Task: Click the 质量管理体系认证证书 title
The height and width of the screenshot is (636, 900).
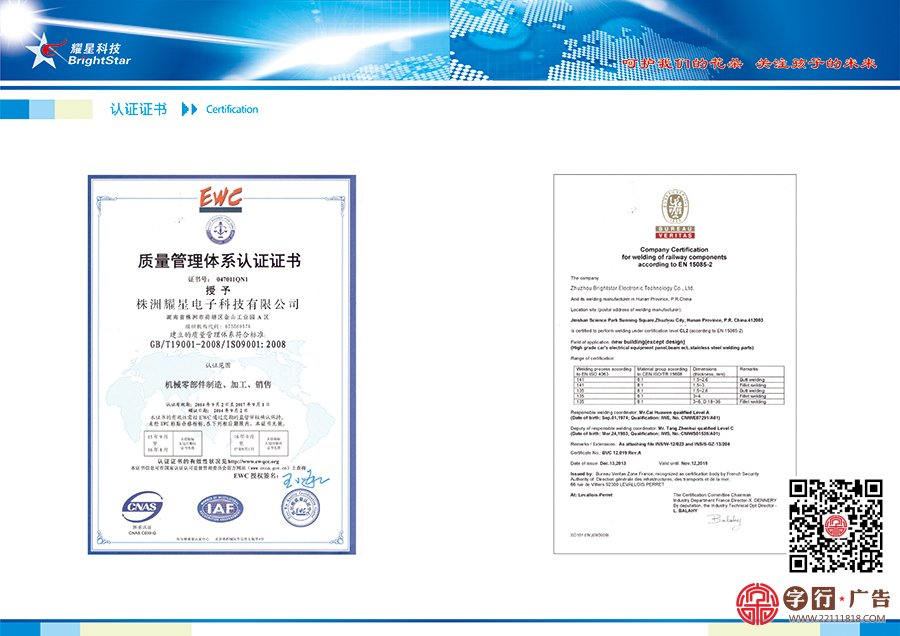Action: [219, 261]
